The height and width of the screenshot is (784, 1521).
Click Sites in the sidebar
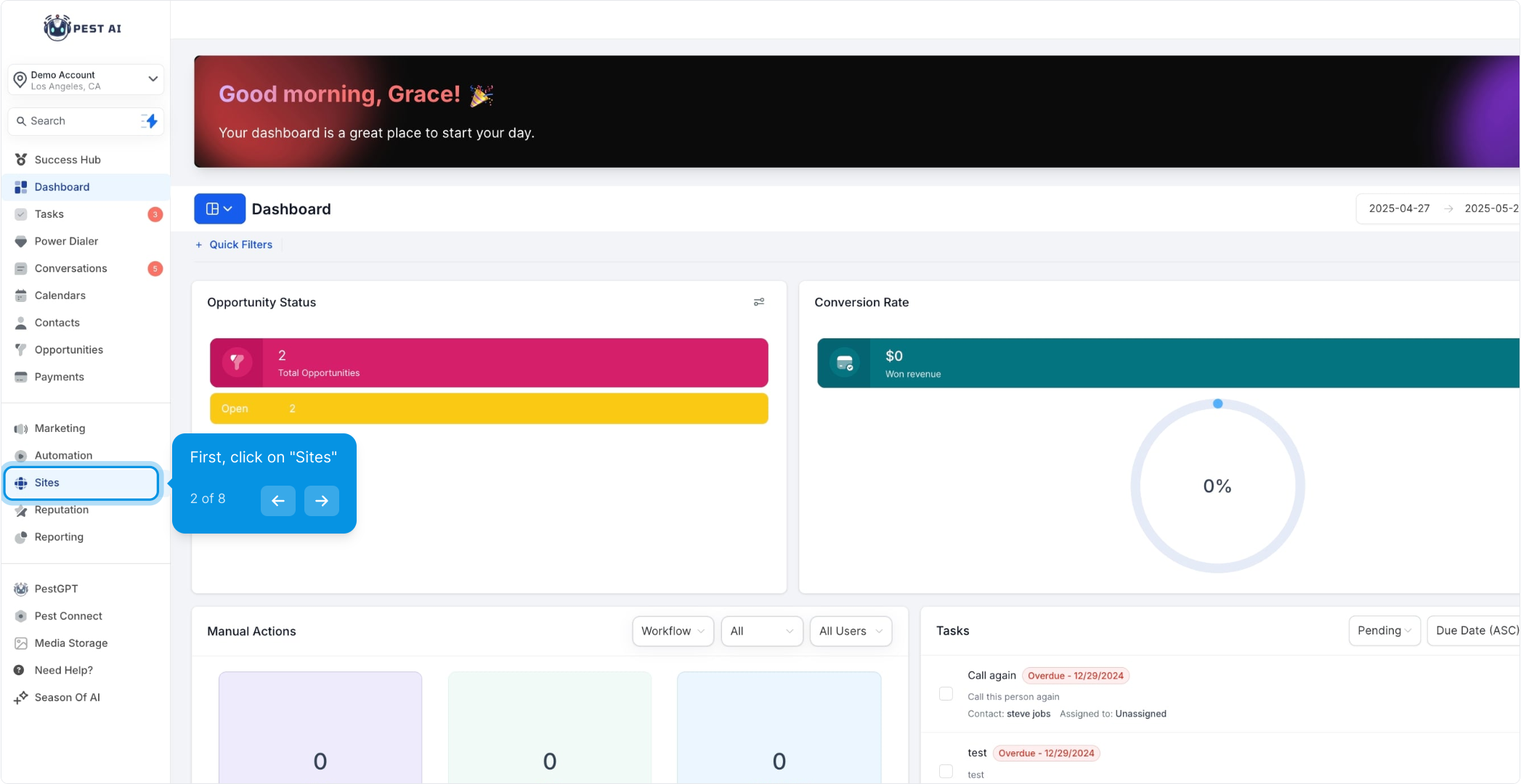pos(82,483)
